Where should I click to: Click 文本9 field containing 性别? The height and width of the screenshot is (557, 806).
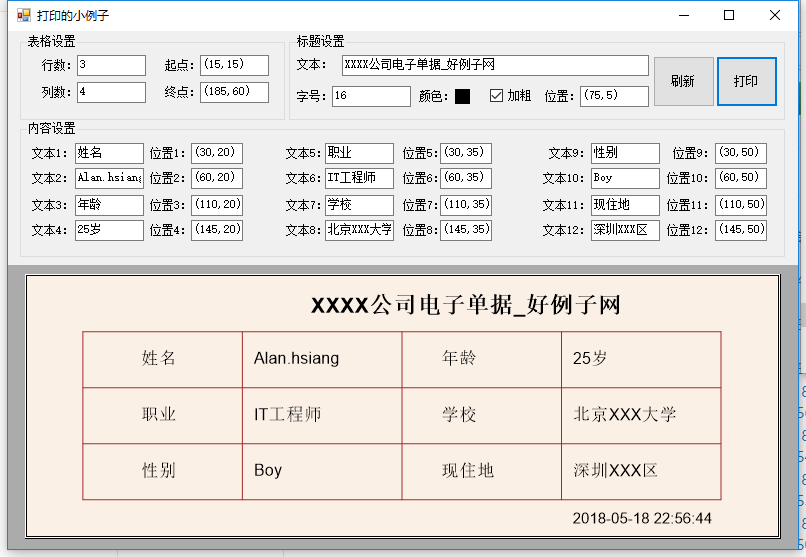pos(625,153)
